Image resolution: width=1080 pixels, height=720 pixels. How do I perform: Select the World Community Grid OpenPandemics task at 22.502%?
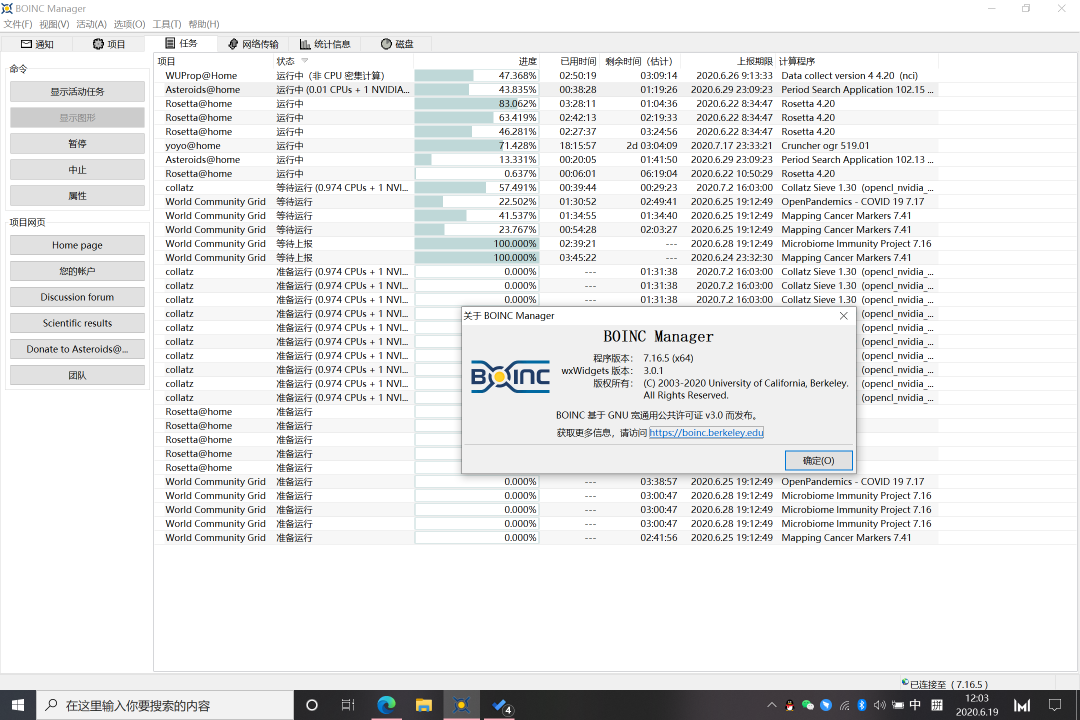click(x=546, y=202)
